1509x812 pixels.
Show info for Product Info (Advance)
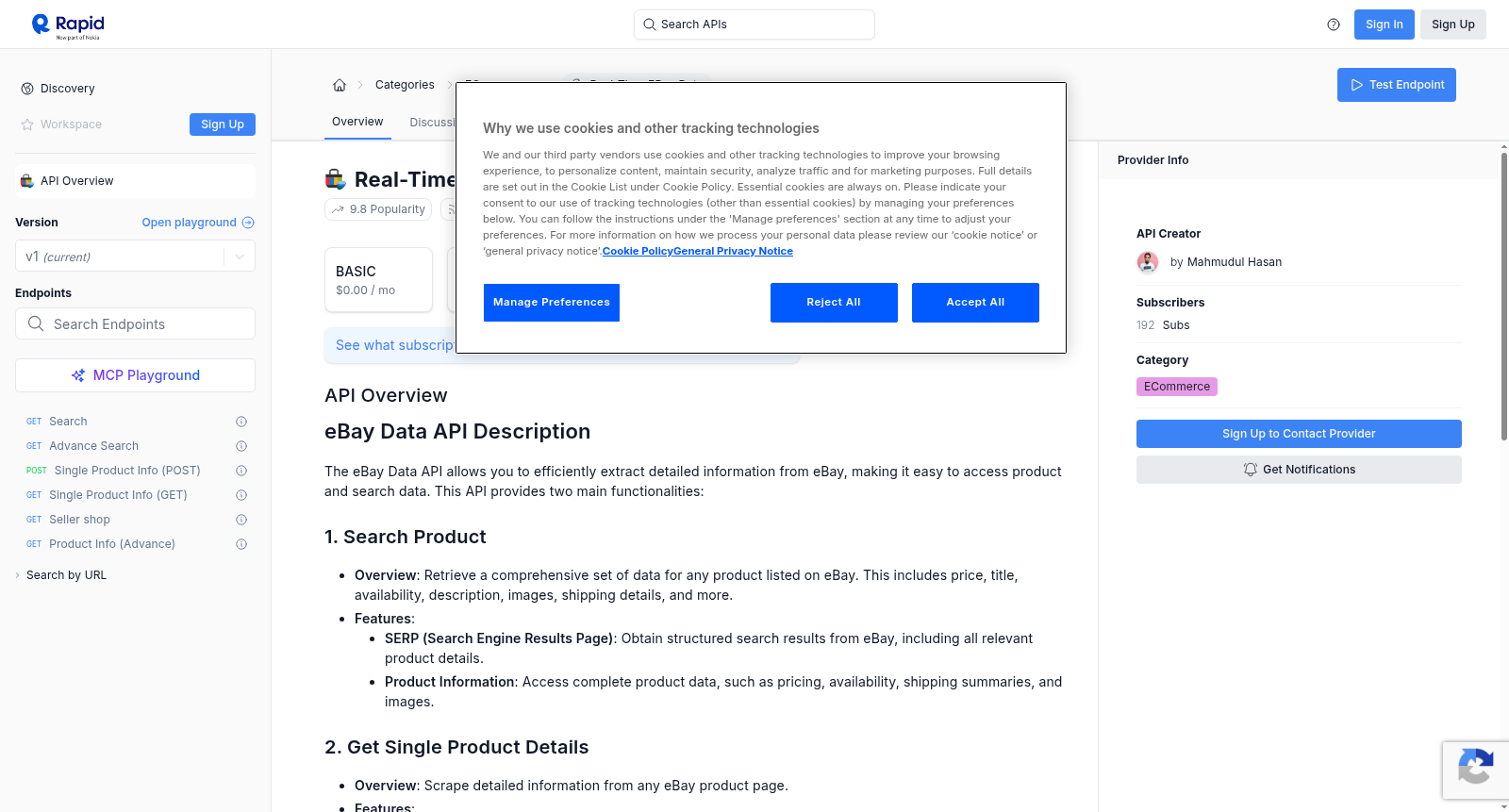coord(241,544)
